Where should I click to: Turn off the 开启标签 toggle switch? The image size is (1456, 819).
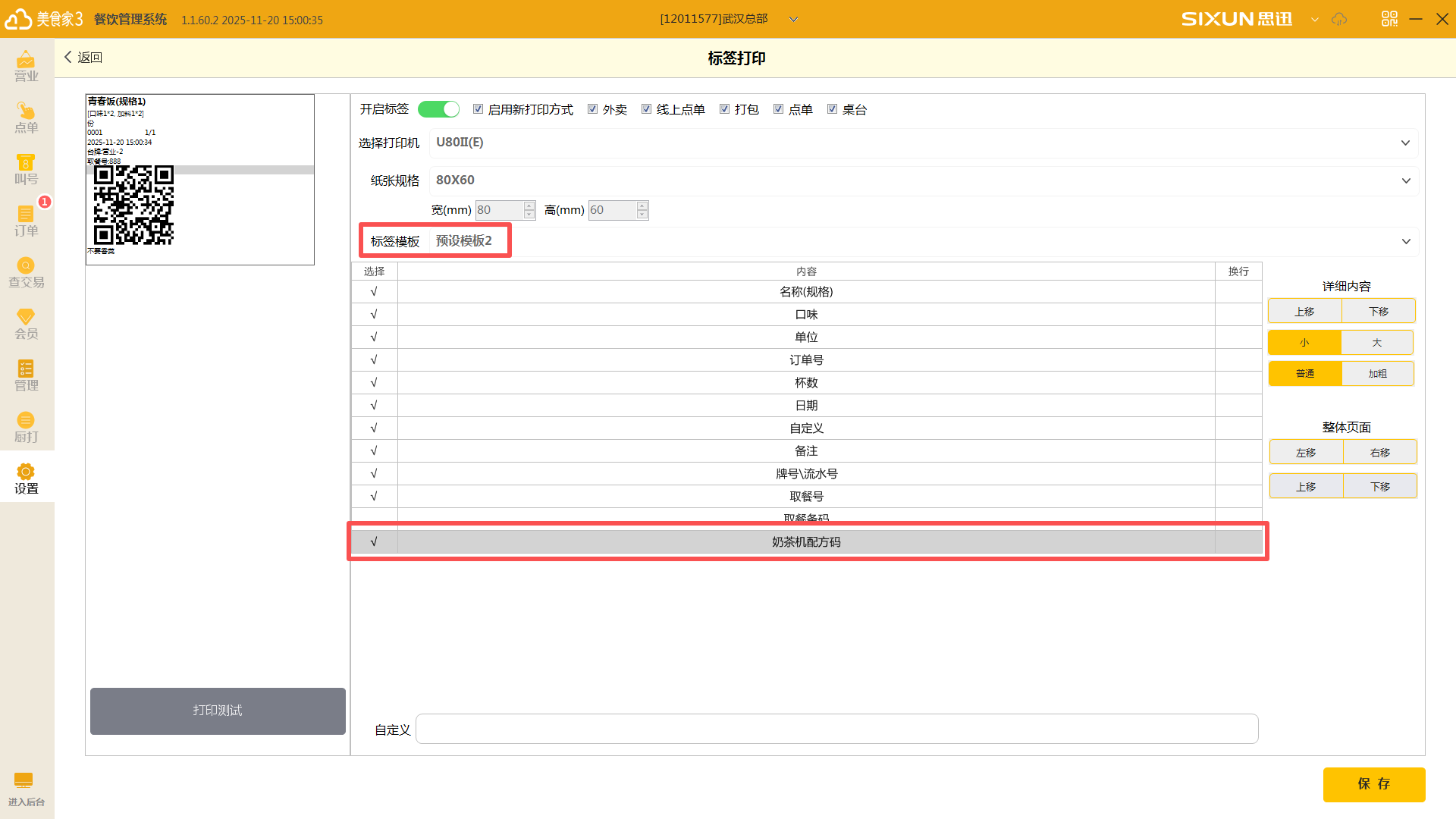pyautogui.click(x=438, y=109)
